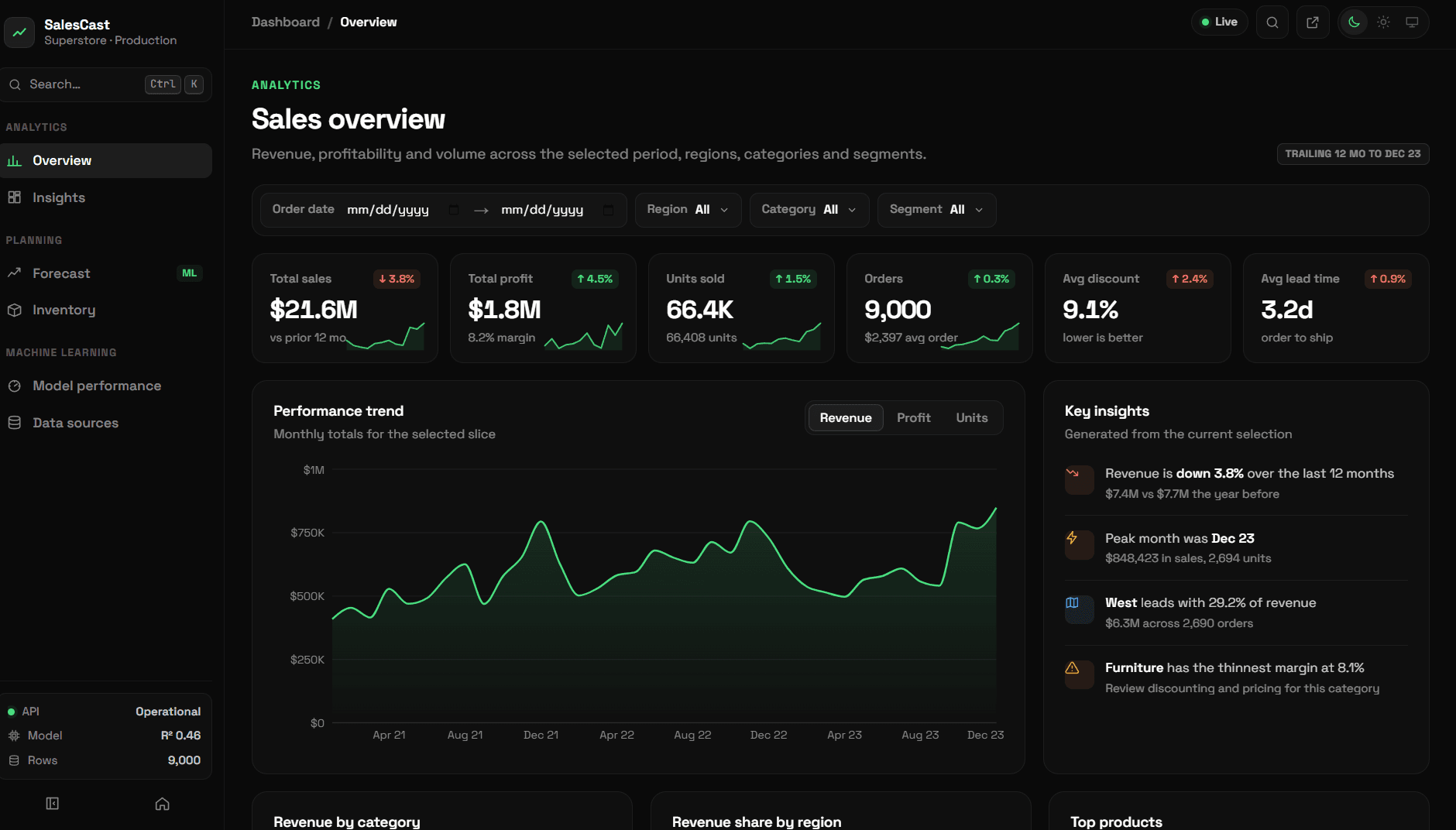Open end date calendar picker icon

click(x=608, y=210)
